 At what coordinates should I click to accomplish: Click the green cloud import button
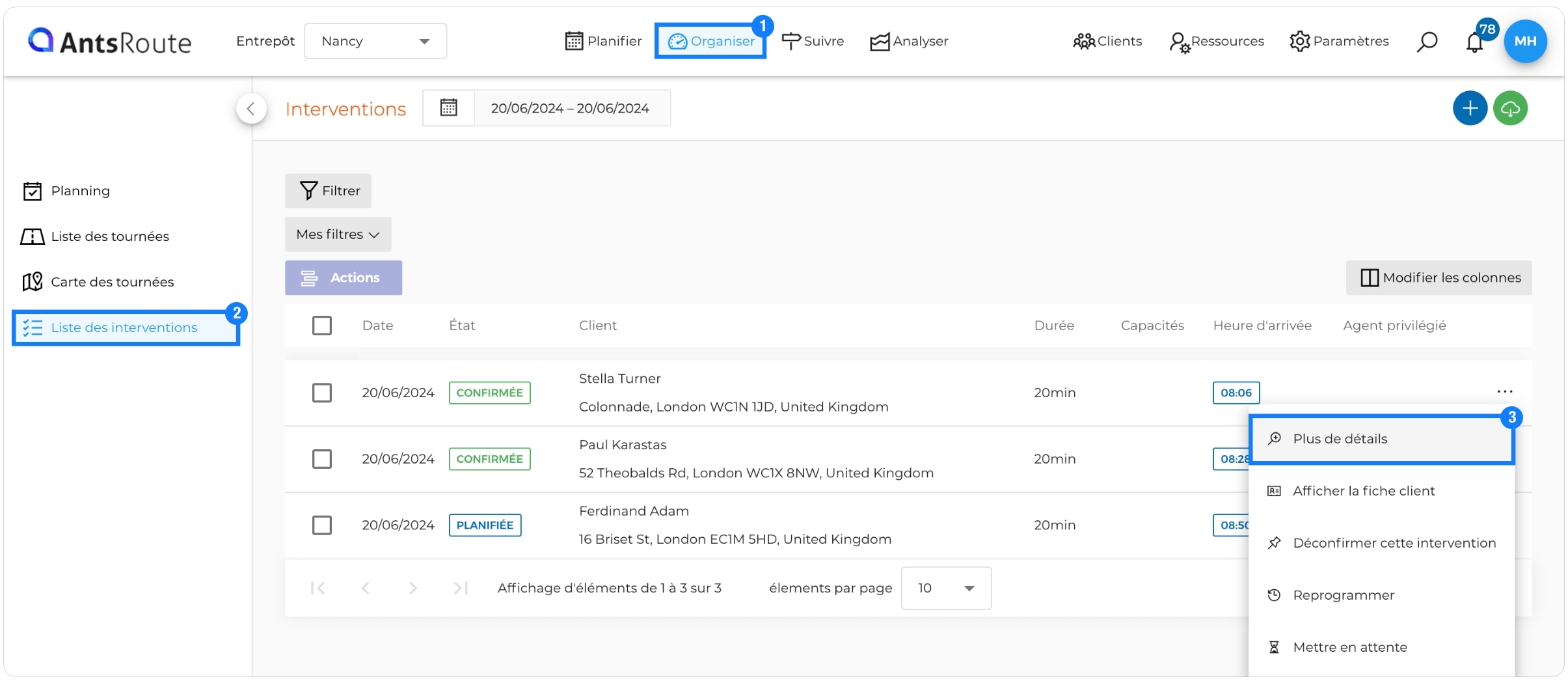click(x=1510, y=108)
